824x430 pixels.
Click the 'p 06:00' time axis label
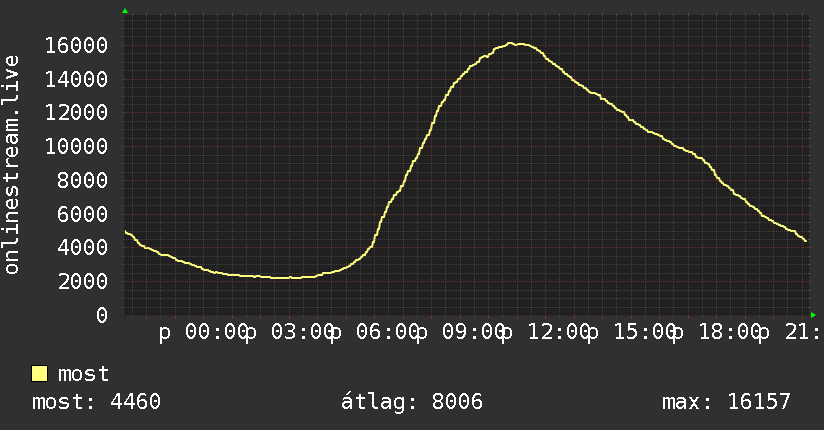(x=375, y=333)
